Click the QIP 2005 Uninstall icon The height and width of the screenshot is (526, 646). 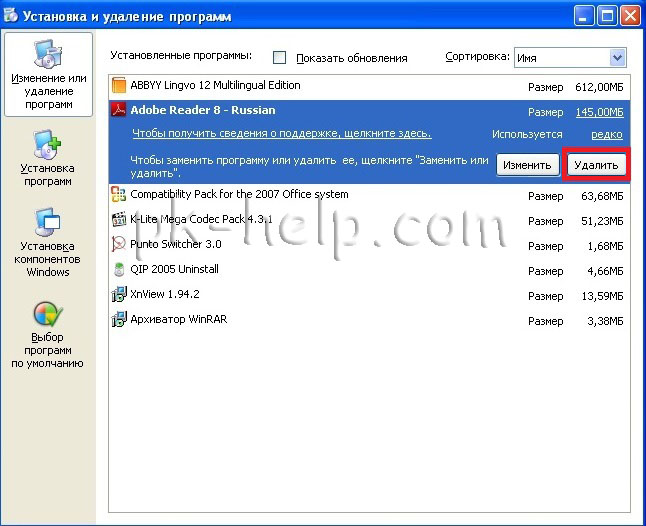119,269
